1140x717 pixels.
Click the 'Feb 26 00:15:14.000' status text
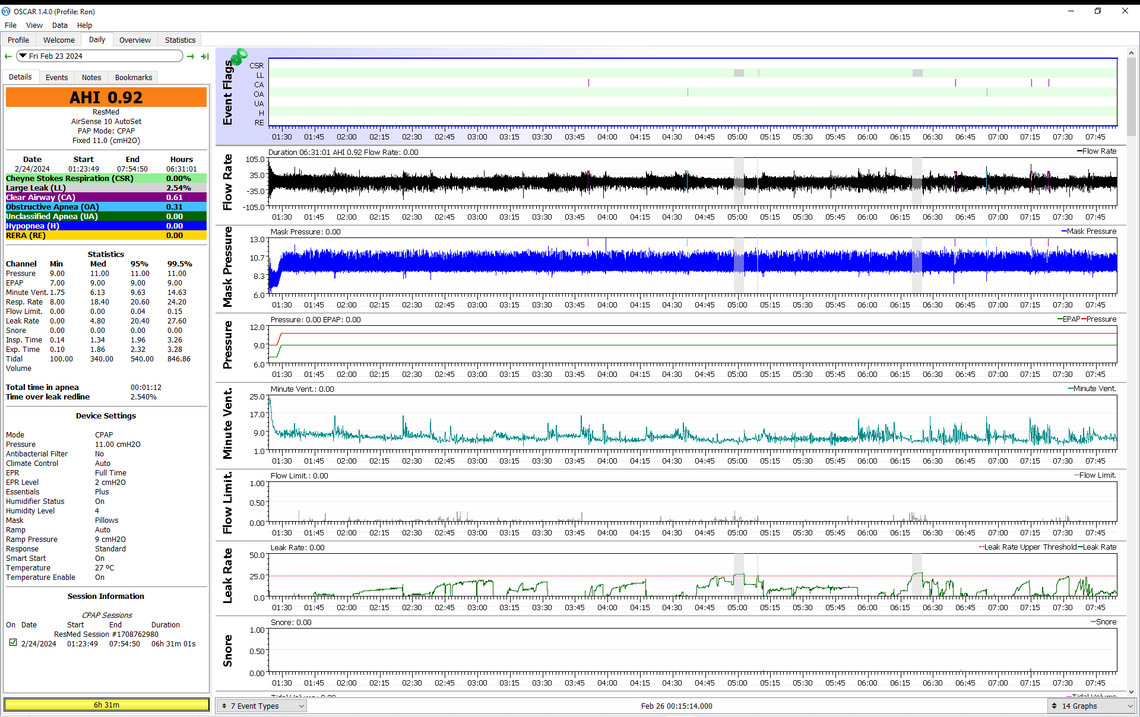(677, 706)
